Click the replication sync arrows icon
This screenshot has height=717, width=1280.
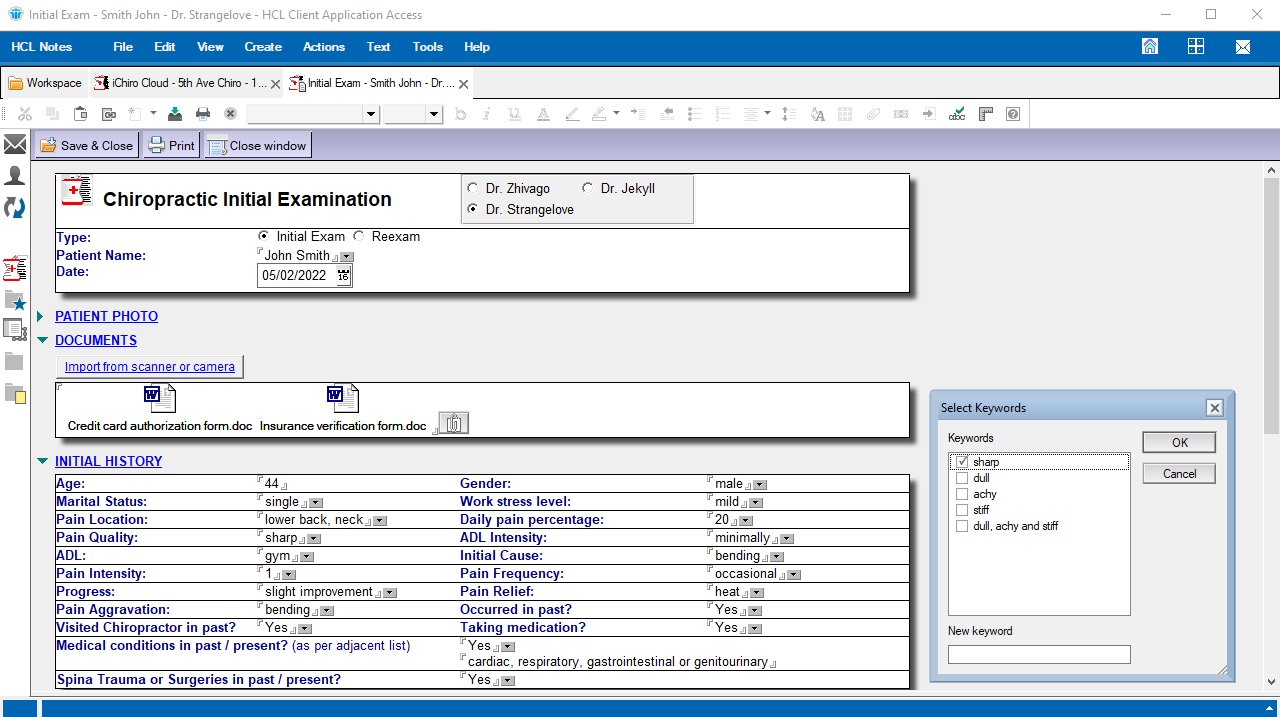click(15, 208)
